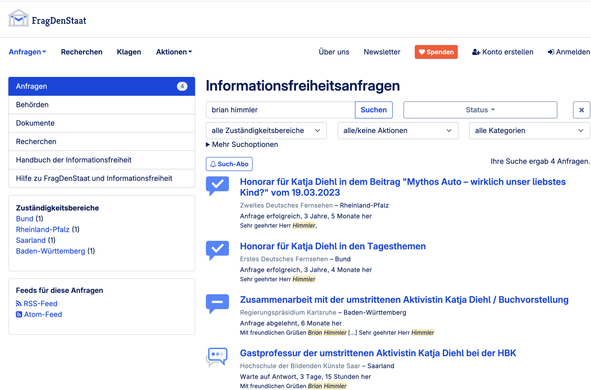Image resolution: width=591 pixels, height=390 pixels.
Task: Expand Mehr Suchoptionen
Action: (x=242, y=145)
